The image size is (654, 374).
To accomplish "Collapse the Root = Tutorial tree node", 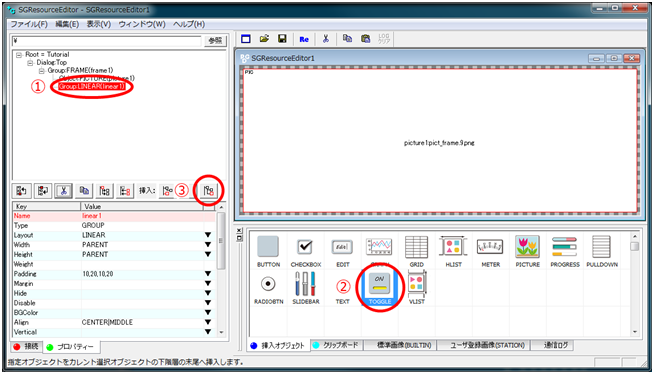I will pos(19,55).
